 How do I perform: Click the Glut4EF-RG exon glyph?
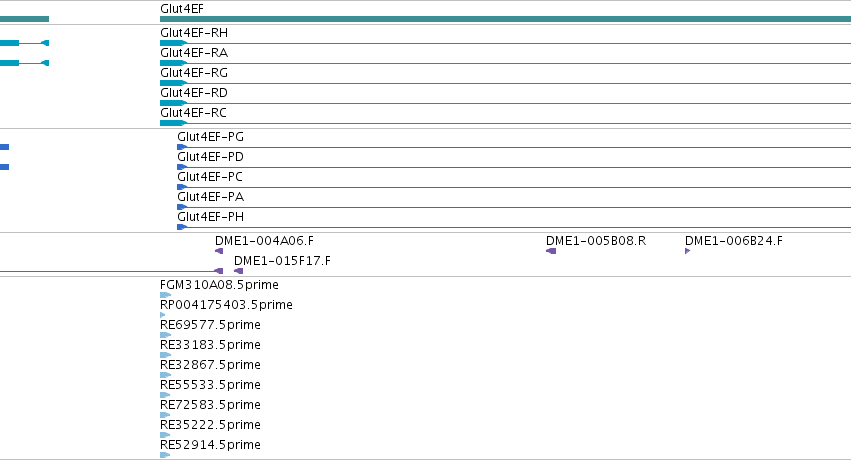click(173, 83)
